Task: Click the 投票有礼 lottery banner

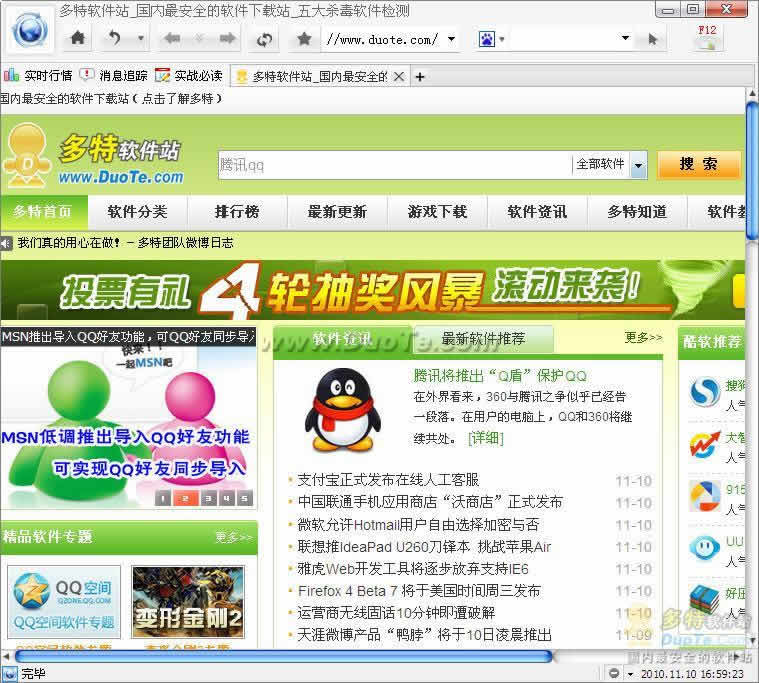Action: coord(372,290)
